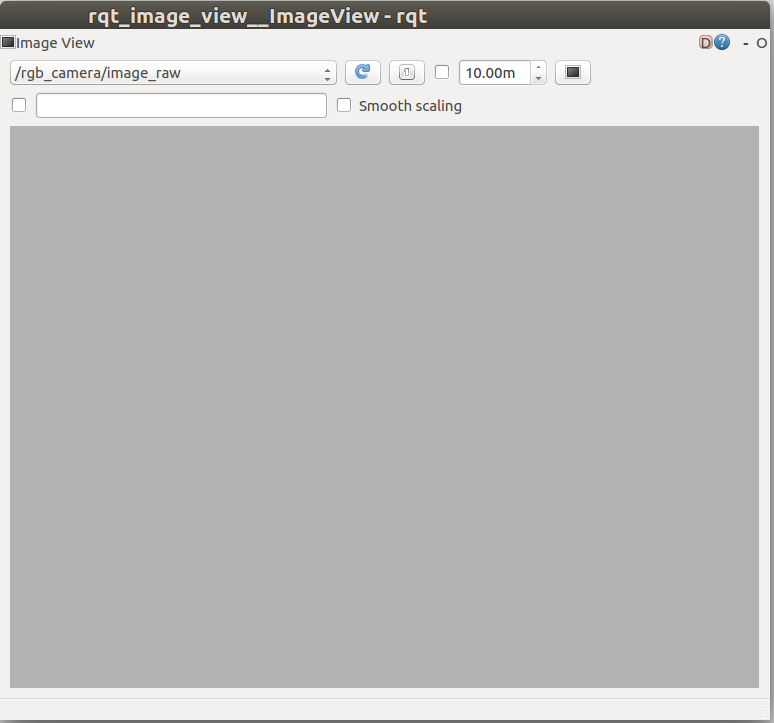
Task: Decrease the 10.00m value with the down arrow
Action: [538, 79]
